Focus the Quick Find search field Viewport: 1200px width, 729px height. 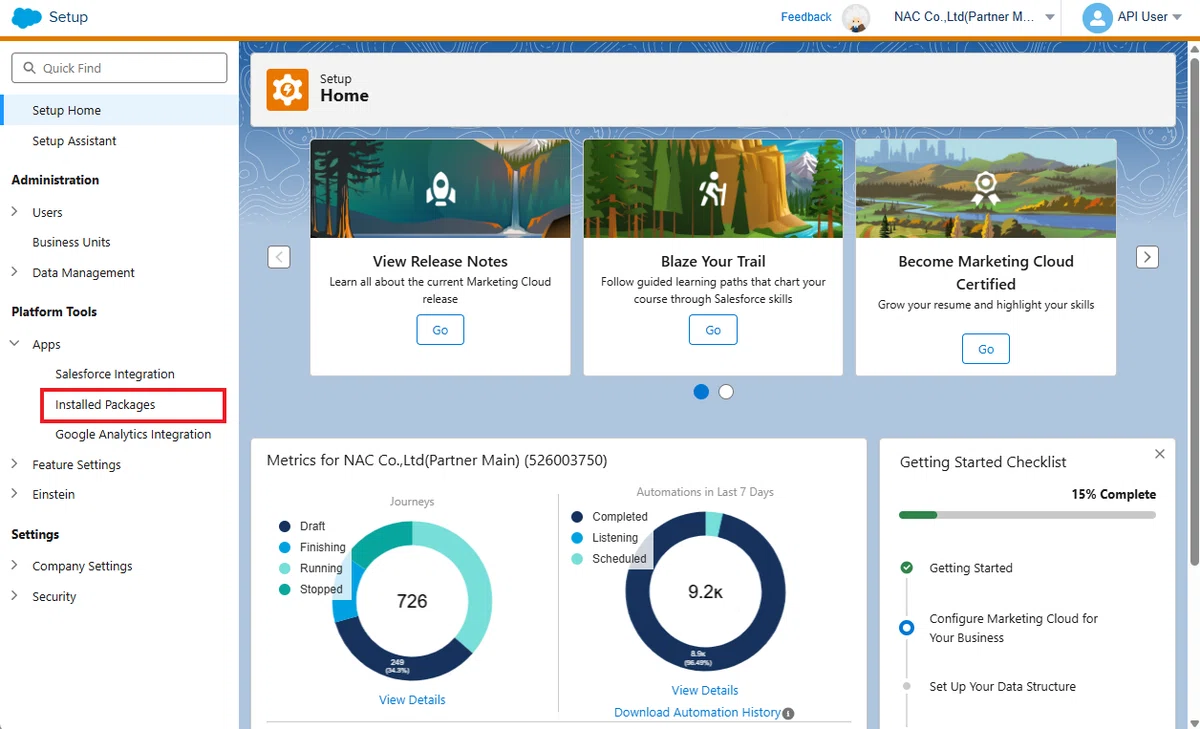point(119,68)
